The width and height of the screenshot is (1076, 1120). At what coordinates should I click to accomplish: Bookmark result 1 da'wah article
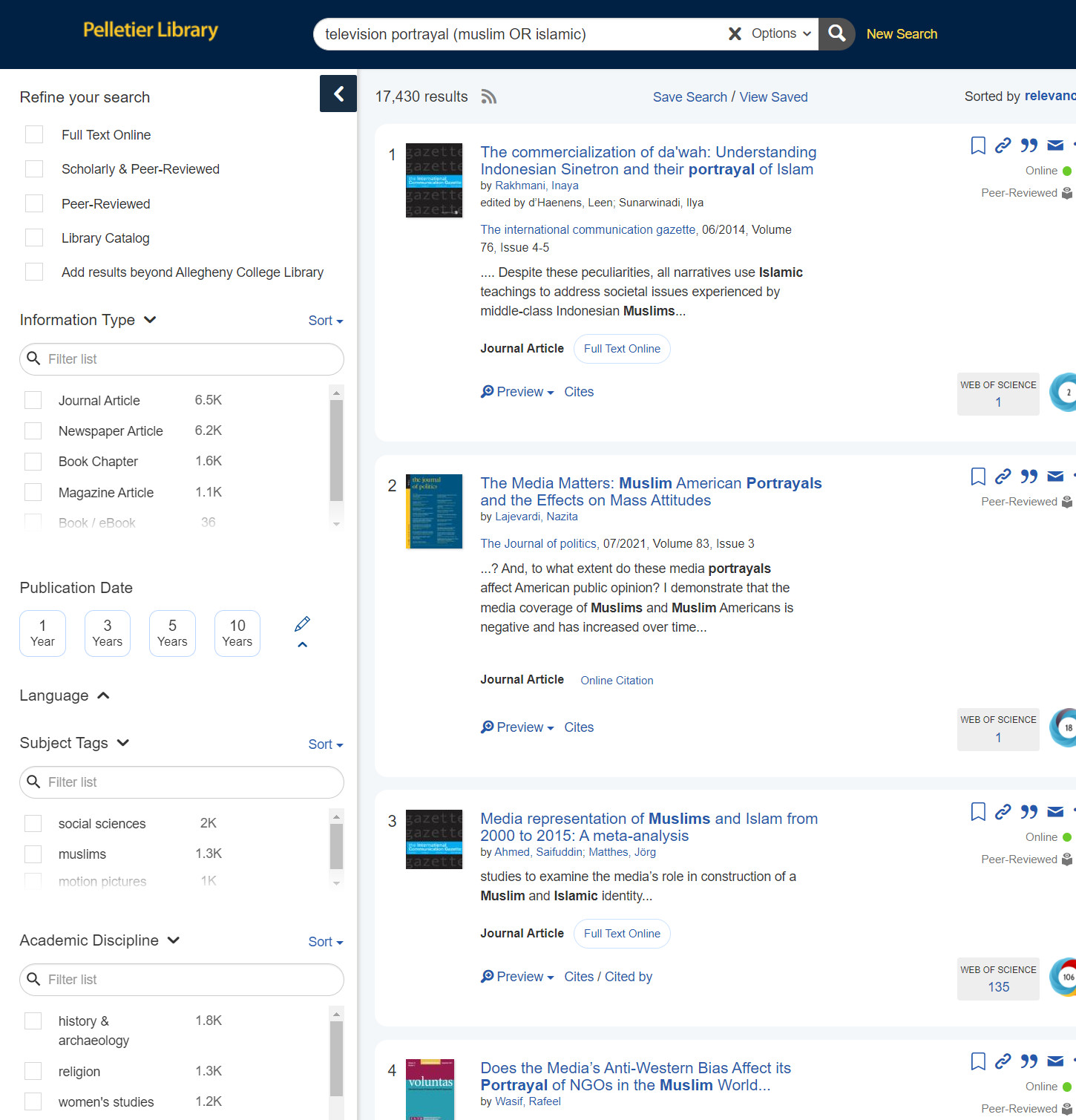click(978, 145)
